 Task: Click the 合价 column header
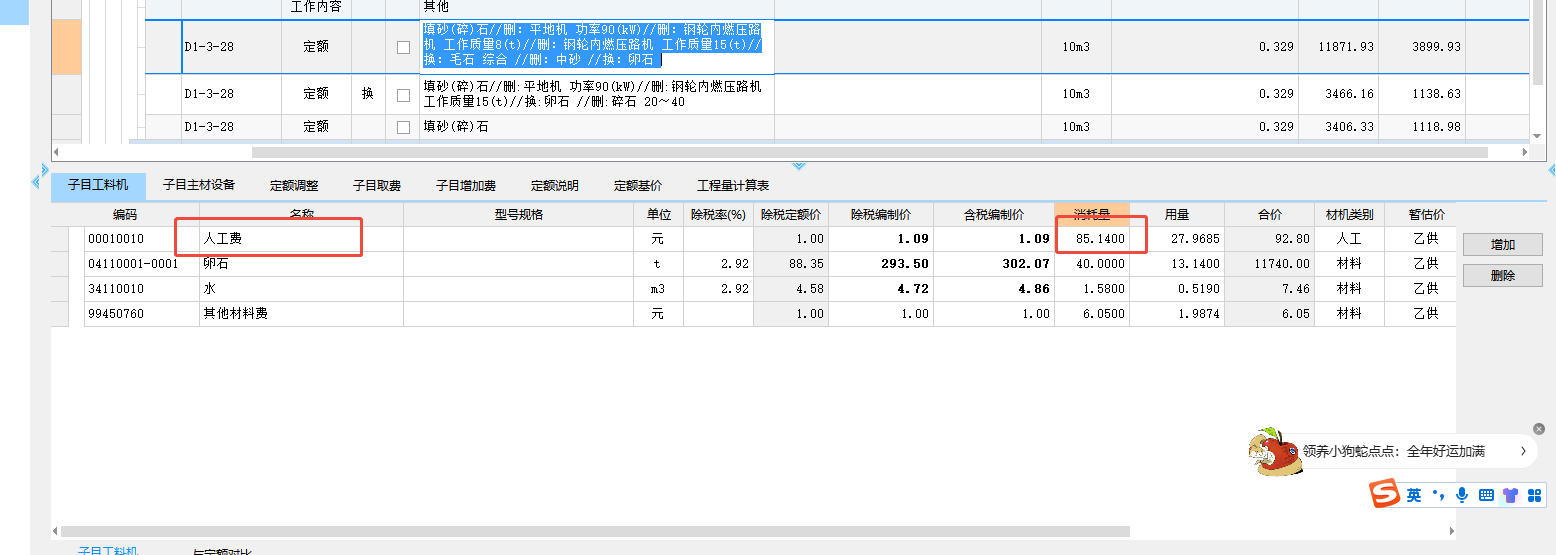[1270, 215]
